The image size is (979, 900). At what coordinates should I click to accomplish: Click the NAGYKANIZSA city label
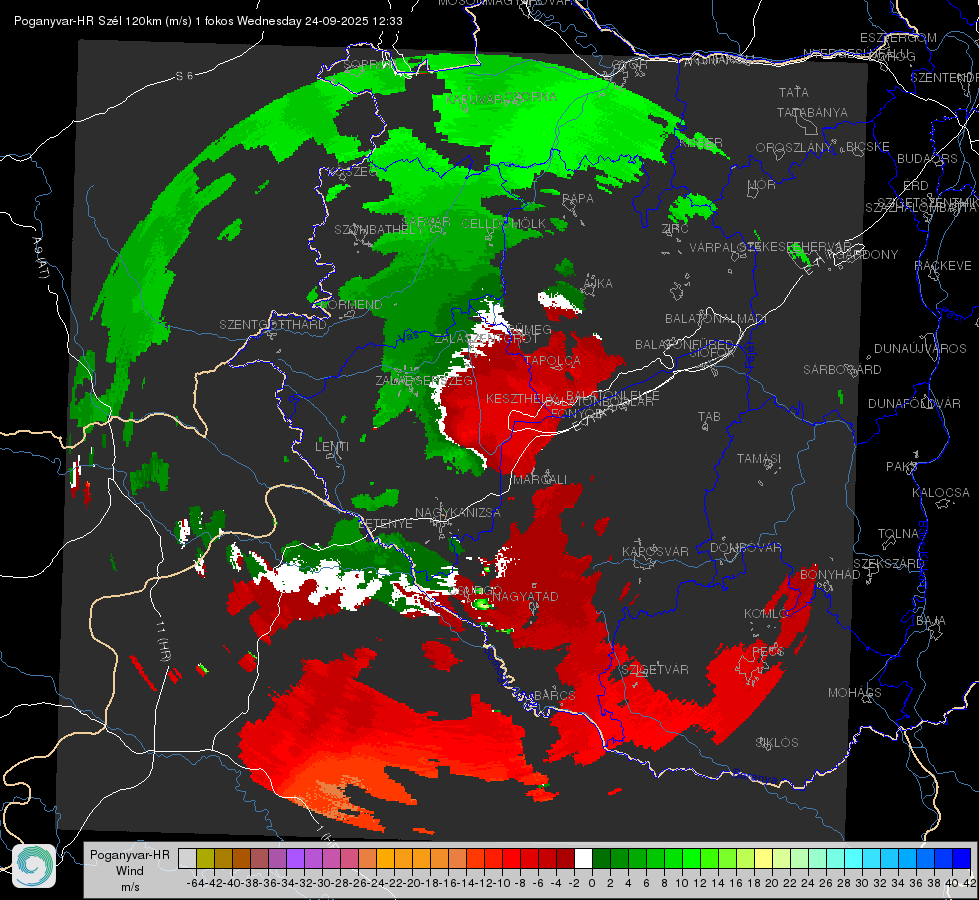[458, 513]
